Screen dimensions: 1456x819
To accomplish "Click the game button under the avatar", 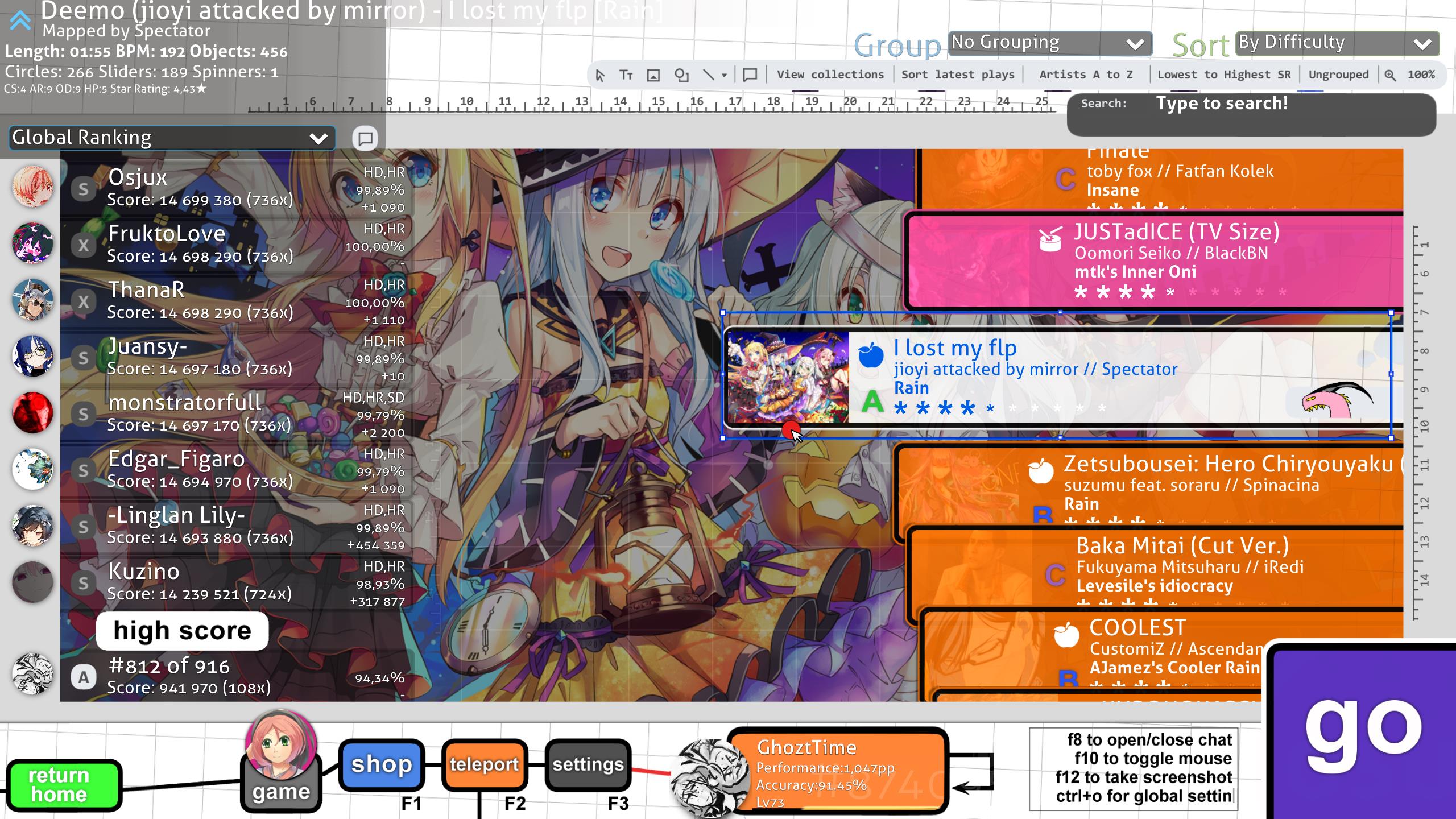I will [281, 791].
